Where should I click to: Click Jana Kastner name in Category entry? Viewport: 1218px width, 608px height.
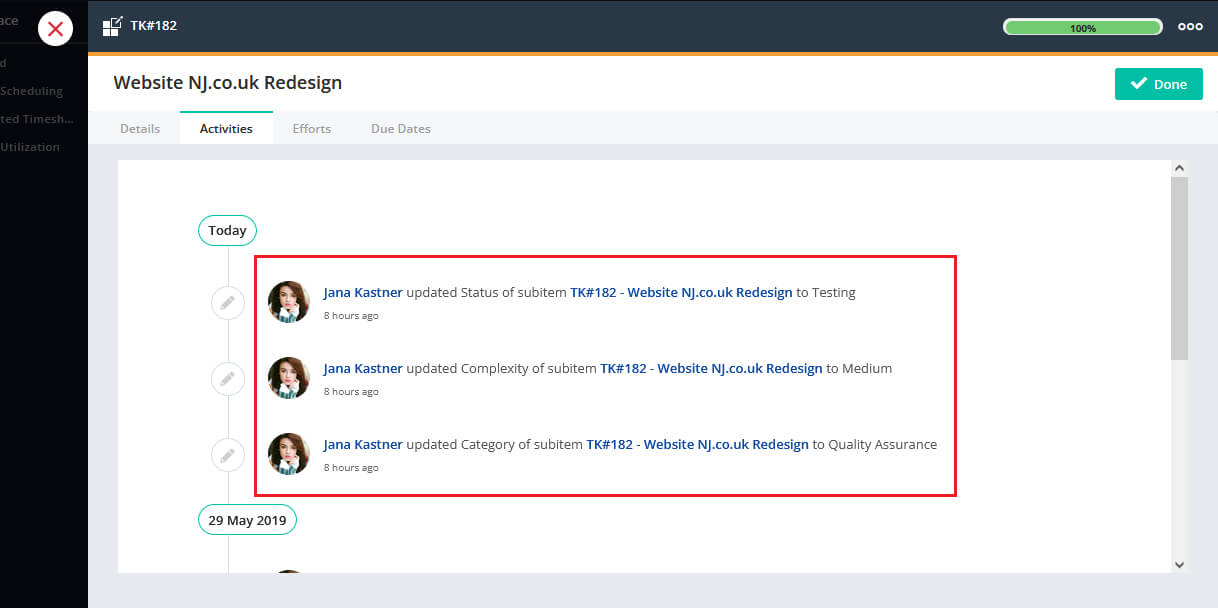pyautogui.click(x=363, y=444)
